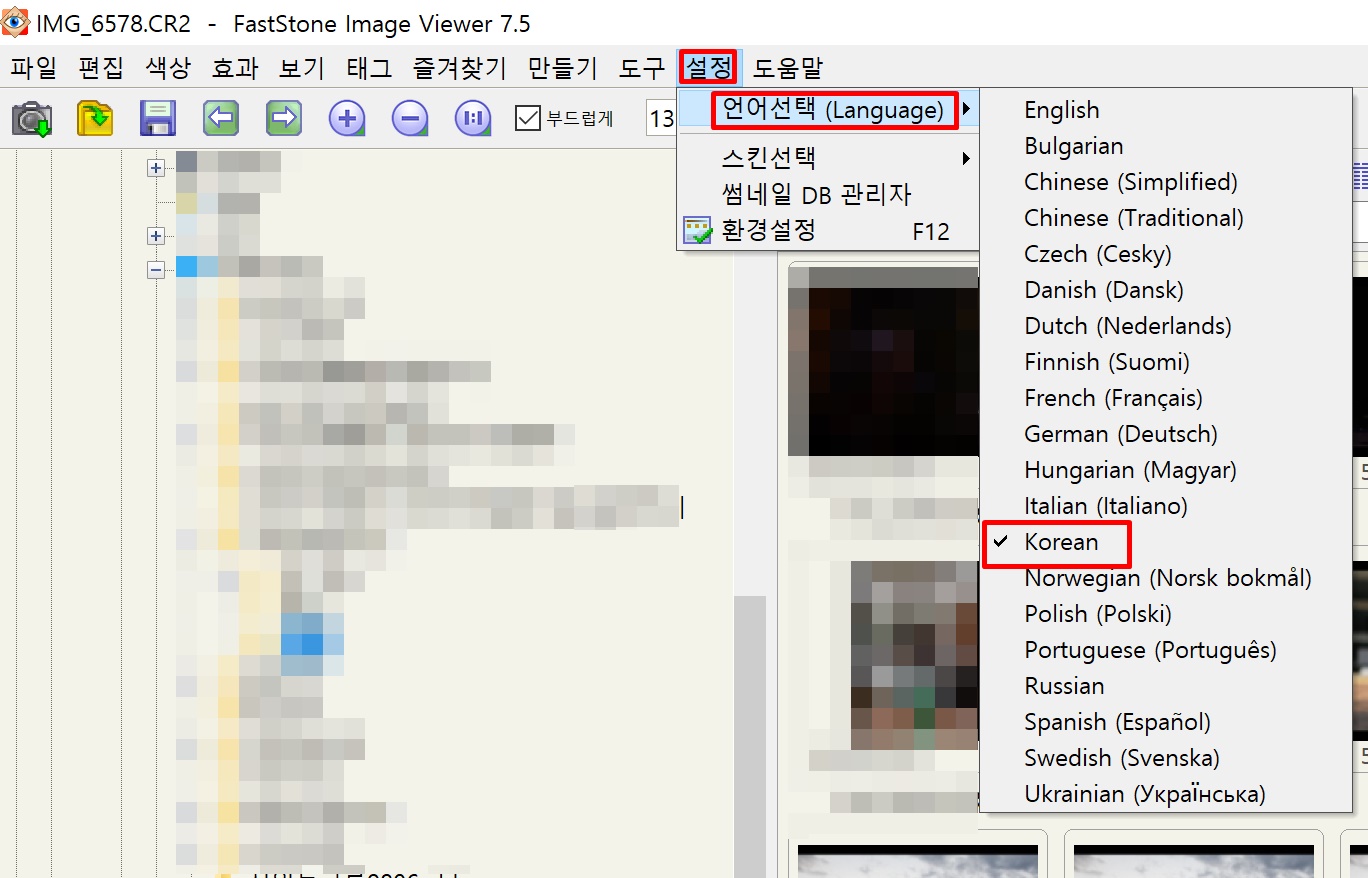1368x878 pixels.
Task: Click the acquire from scanner camera icon
Action: 32,118
